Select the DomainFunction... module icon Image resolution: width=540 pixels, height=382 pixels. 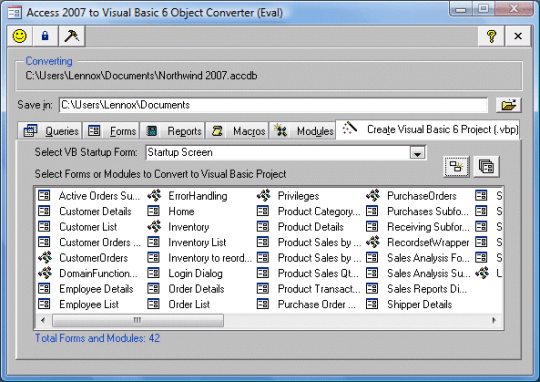pos(45,273)
